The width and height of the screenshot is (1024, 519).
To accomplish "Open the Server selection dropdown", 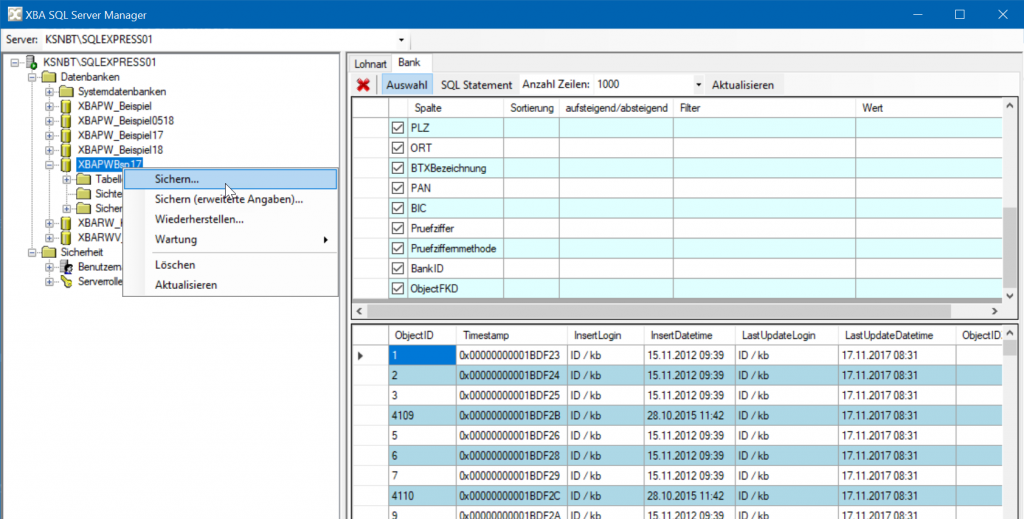I will [x=402, y=40].
